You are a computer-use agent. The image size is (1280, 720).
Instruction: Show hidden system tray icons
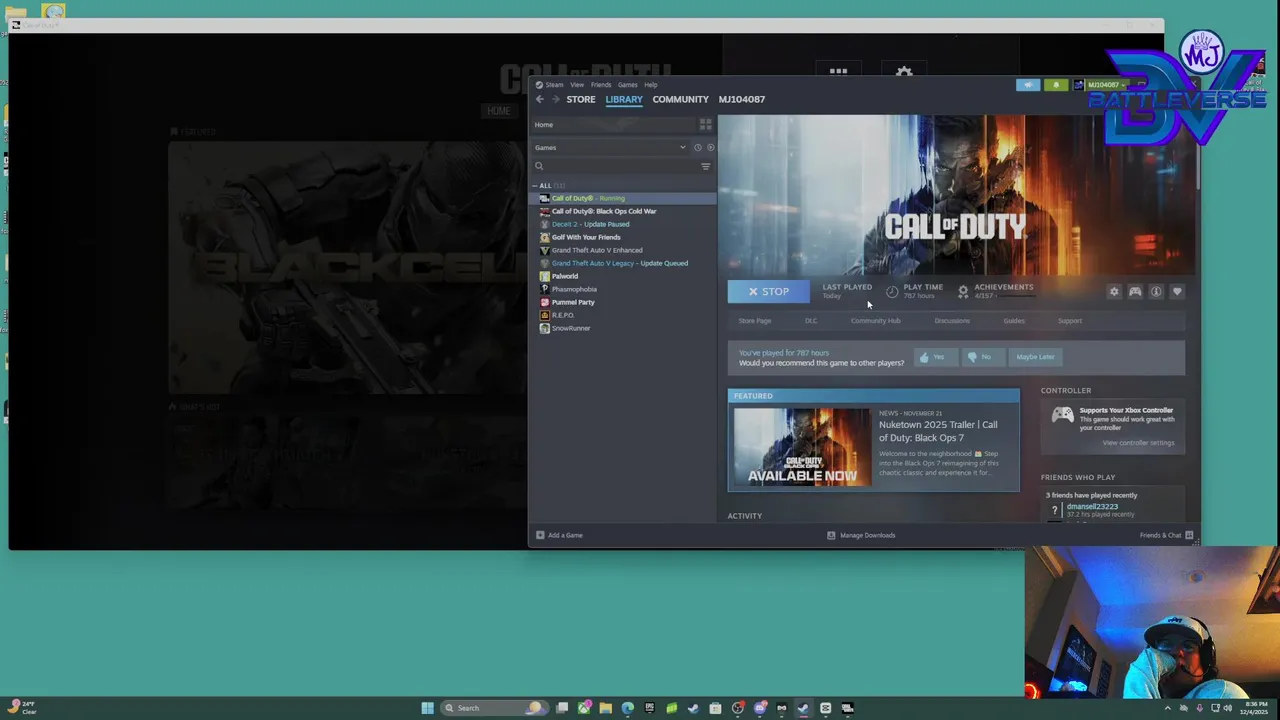pyautogui.click(x=1167, y=708)
